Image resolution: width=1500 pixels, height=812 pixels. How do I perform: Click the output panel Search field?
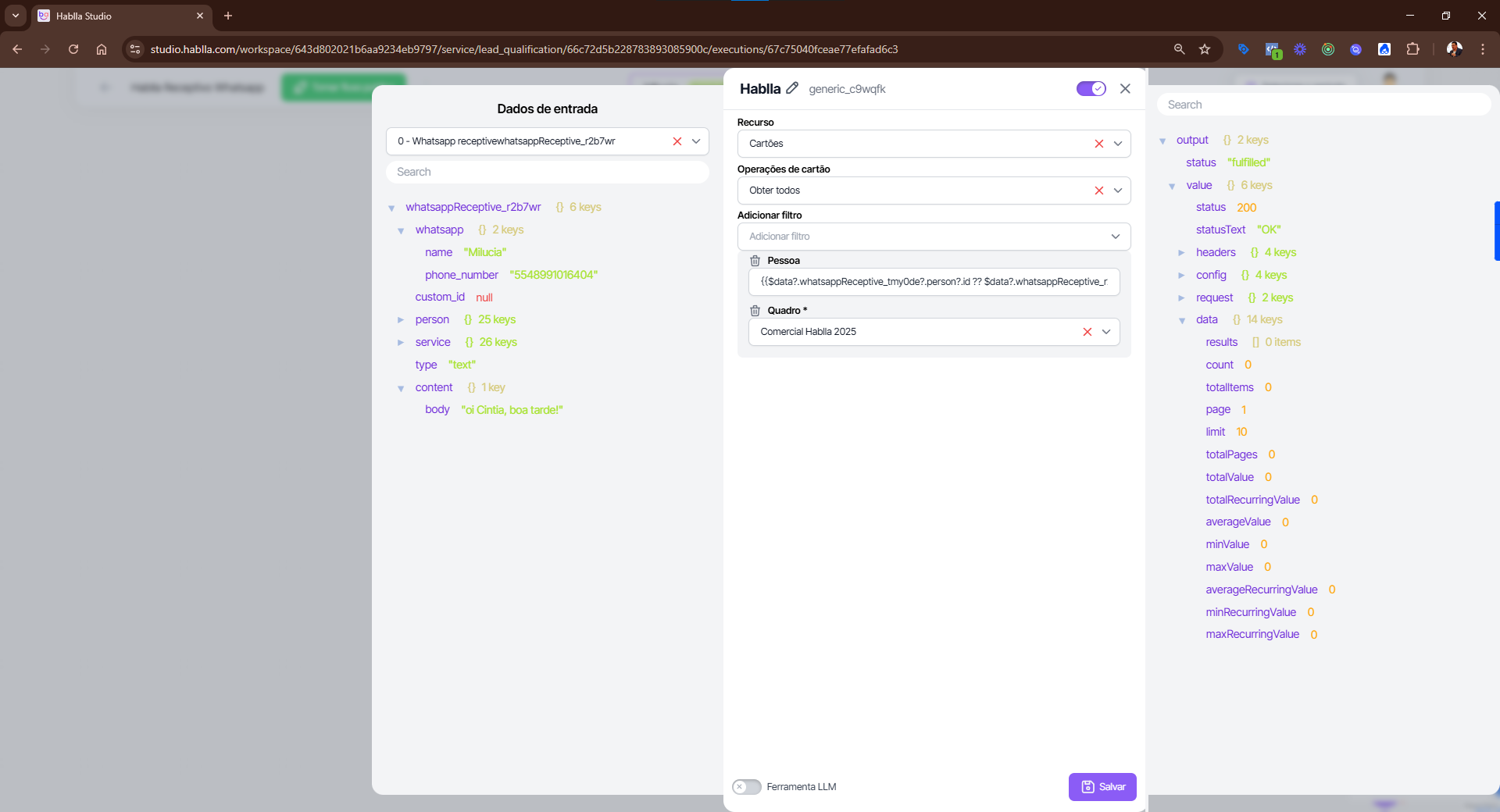(x=1323, y=105)
